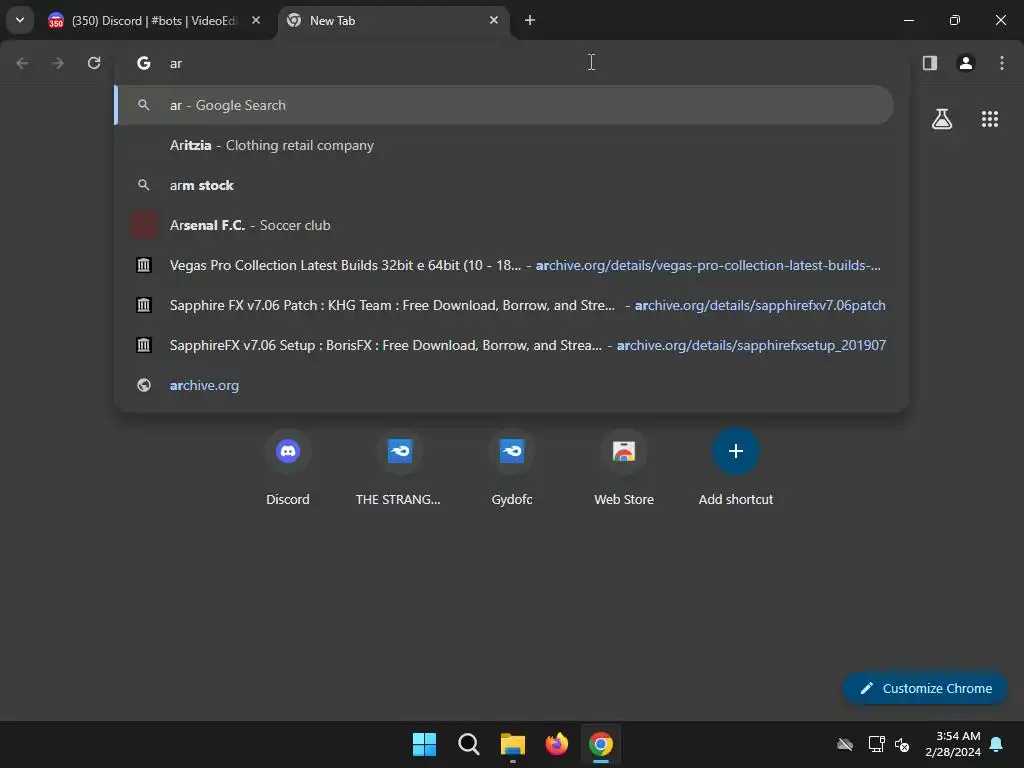The height and width of the screenshot is (768, 1024).
Task: Select 'ar - Google Search' suggestion
Action: tap(504, 105)
